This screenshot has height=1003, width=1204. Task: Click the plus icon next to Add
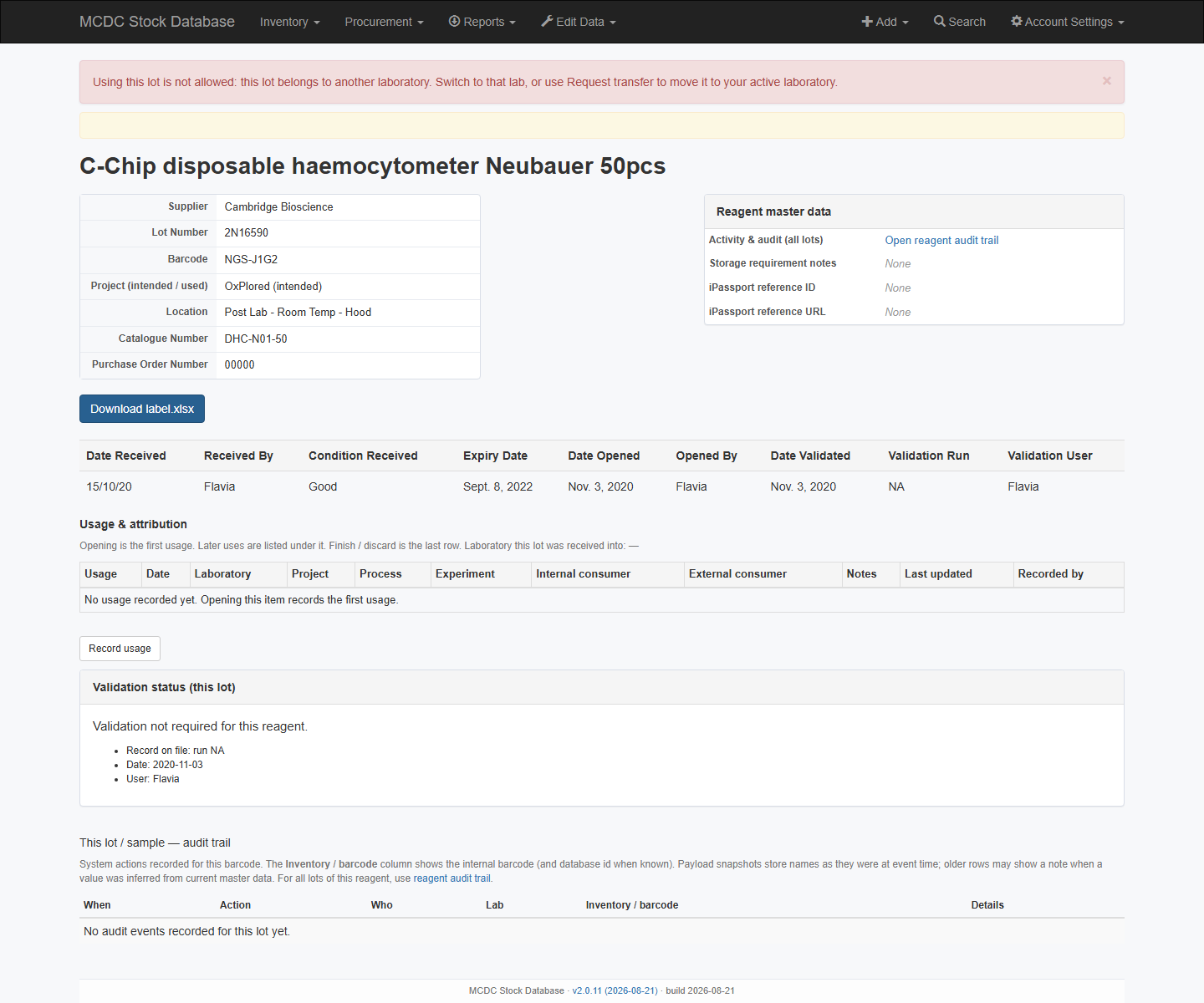click(x=867, y=22)
